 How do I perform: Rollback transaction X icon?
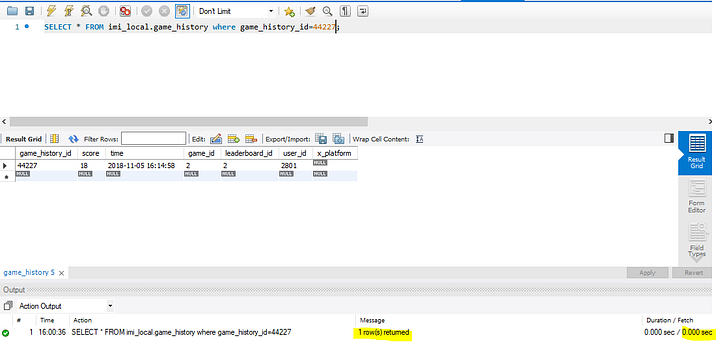164,11
